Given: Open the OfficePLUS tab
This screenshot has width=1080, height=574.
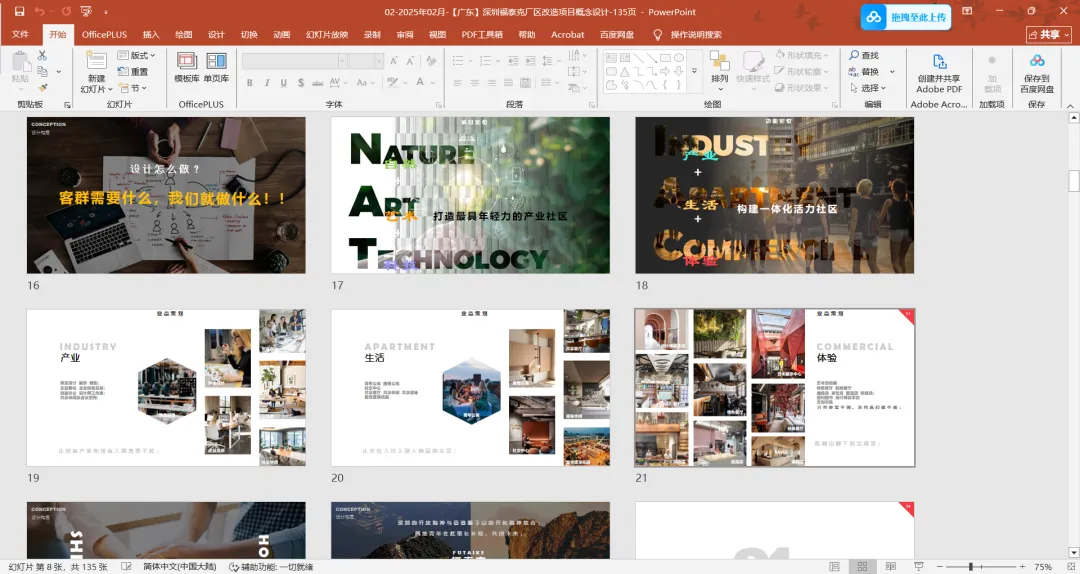Looking at the screenshot, I should pyautogui.click(x=105, y=34).
